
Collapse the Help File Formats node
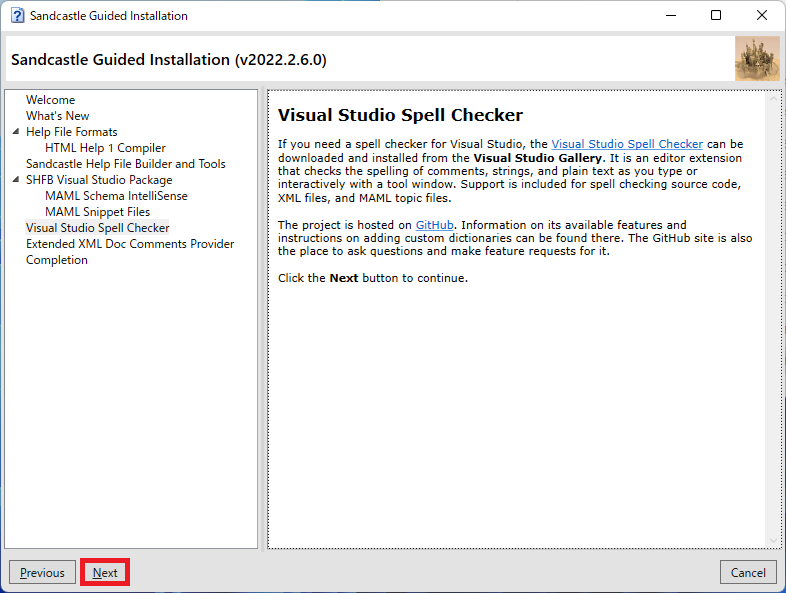(x=16, y=131)
